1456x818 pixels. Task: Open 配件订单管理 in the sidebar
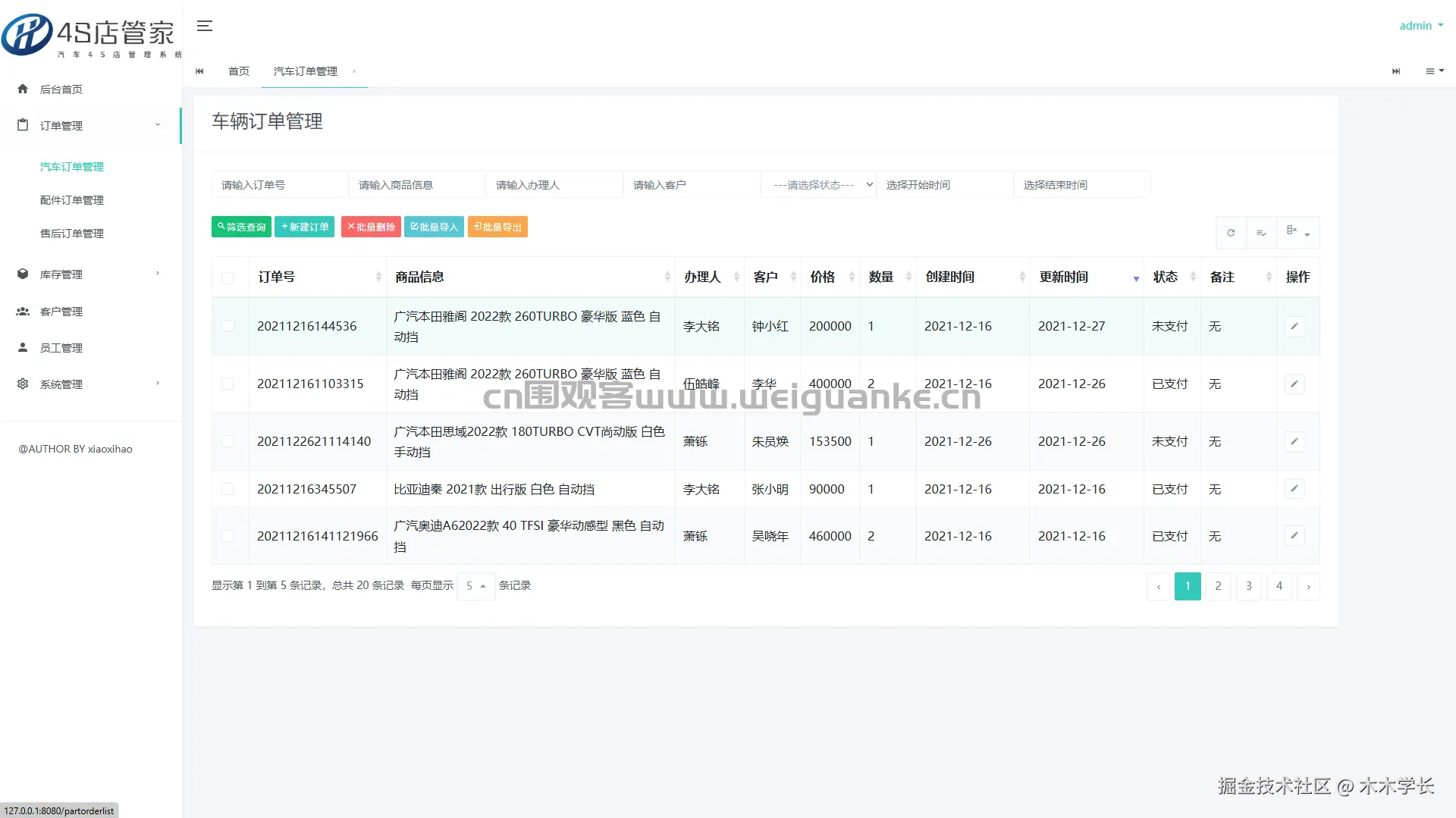pyautogui.click(x=72, y=200)
